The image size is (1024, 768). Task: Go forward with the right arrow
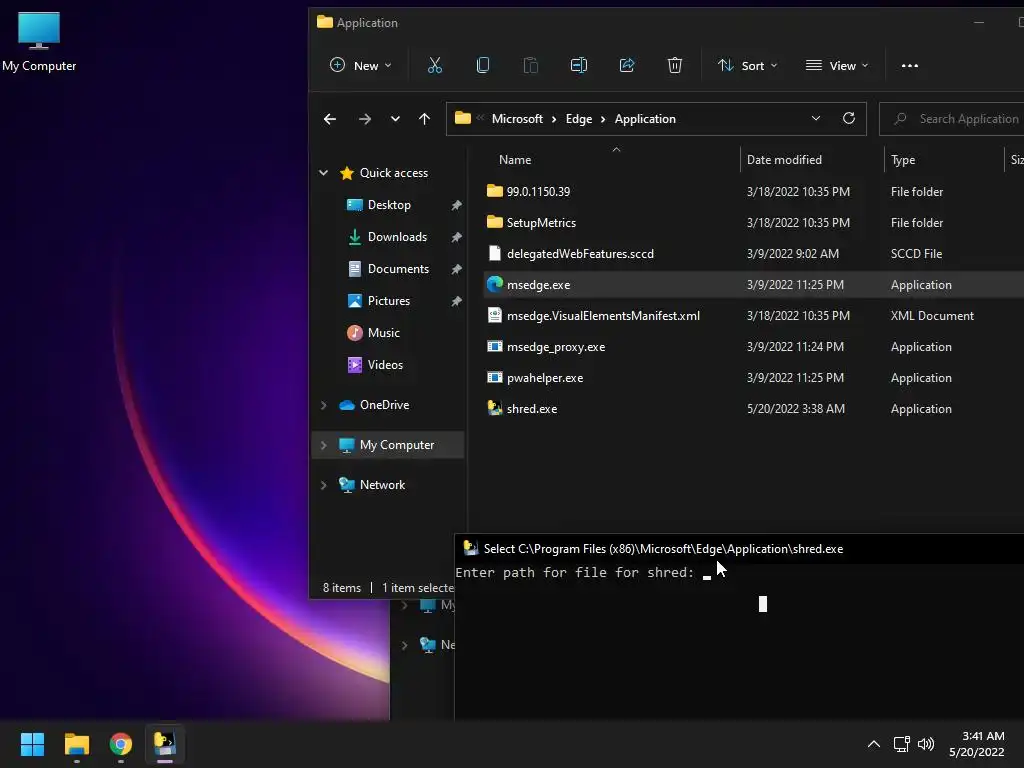click(x=364, y=119)
